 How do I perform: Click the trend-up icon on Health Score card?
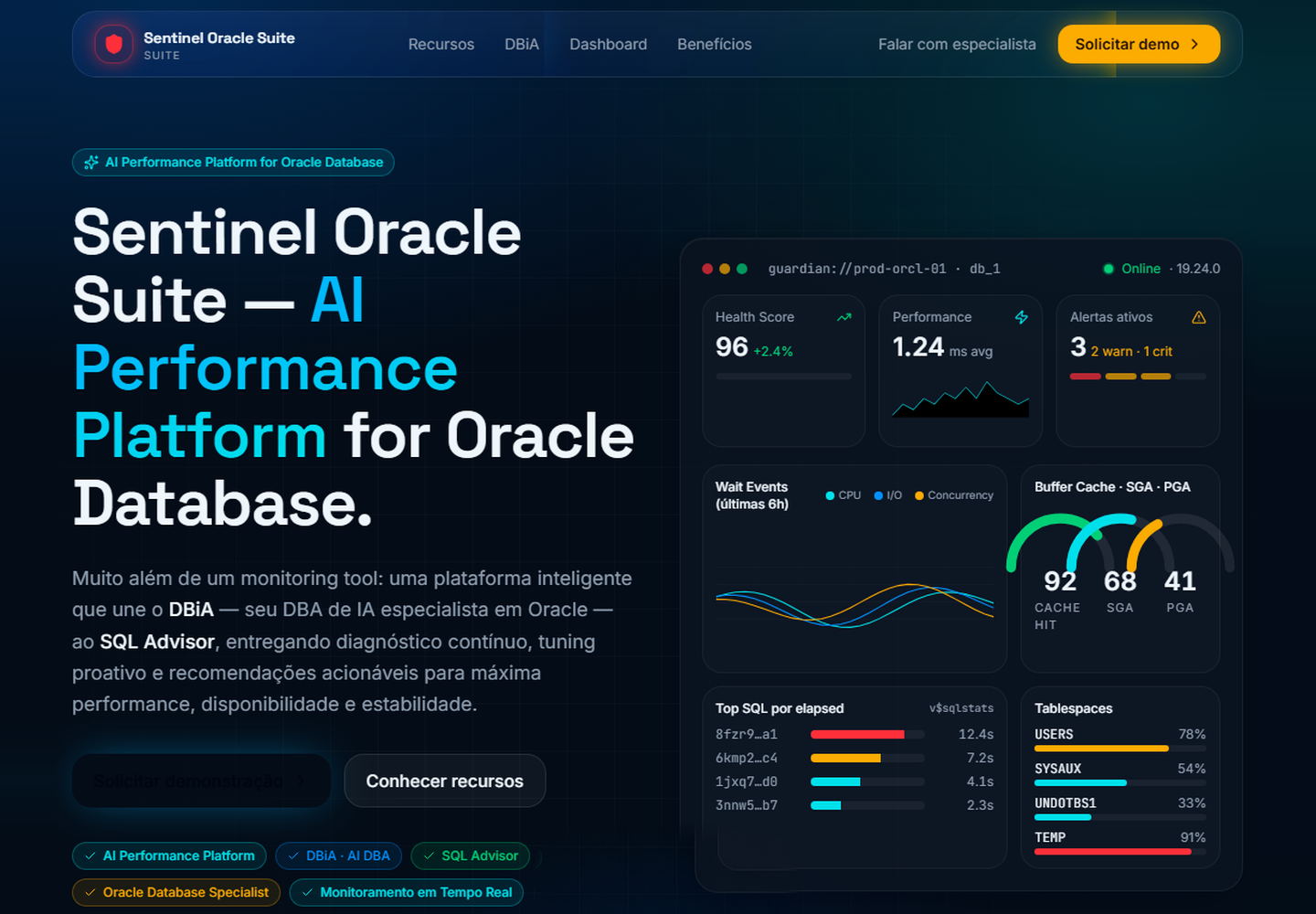pos(844,317)
